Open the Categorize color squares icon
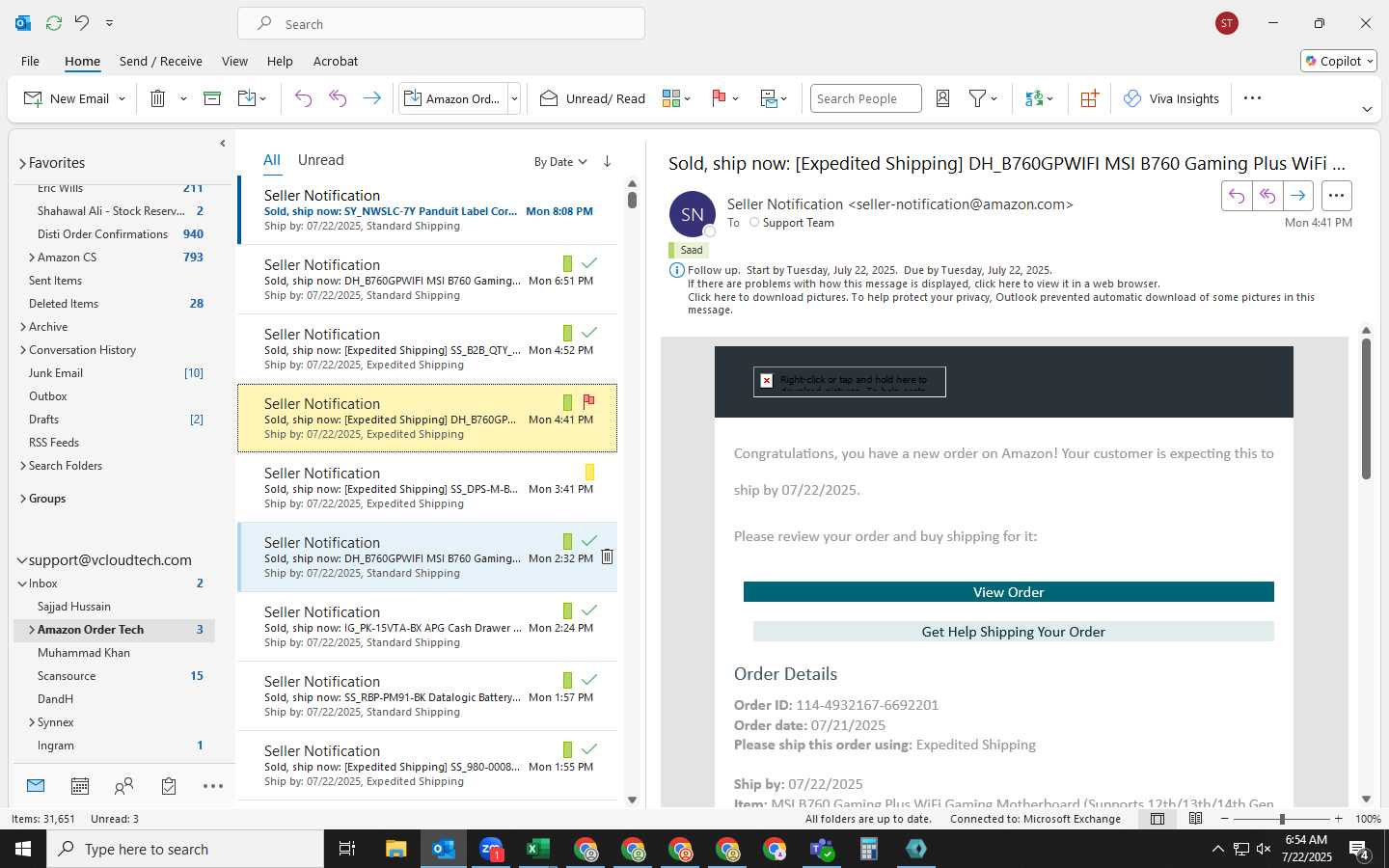Screen dimensions: 1389x868 coord(671,98)
